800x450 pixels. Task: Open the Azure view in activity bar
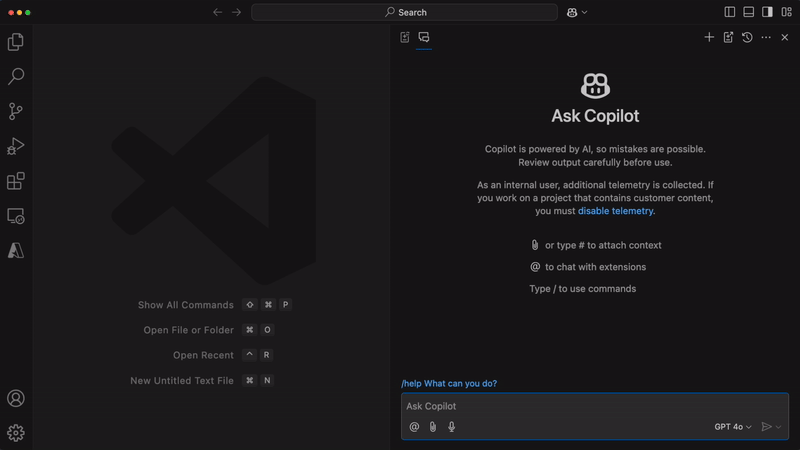[16, 251]
